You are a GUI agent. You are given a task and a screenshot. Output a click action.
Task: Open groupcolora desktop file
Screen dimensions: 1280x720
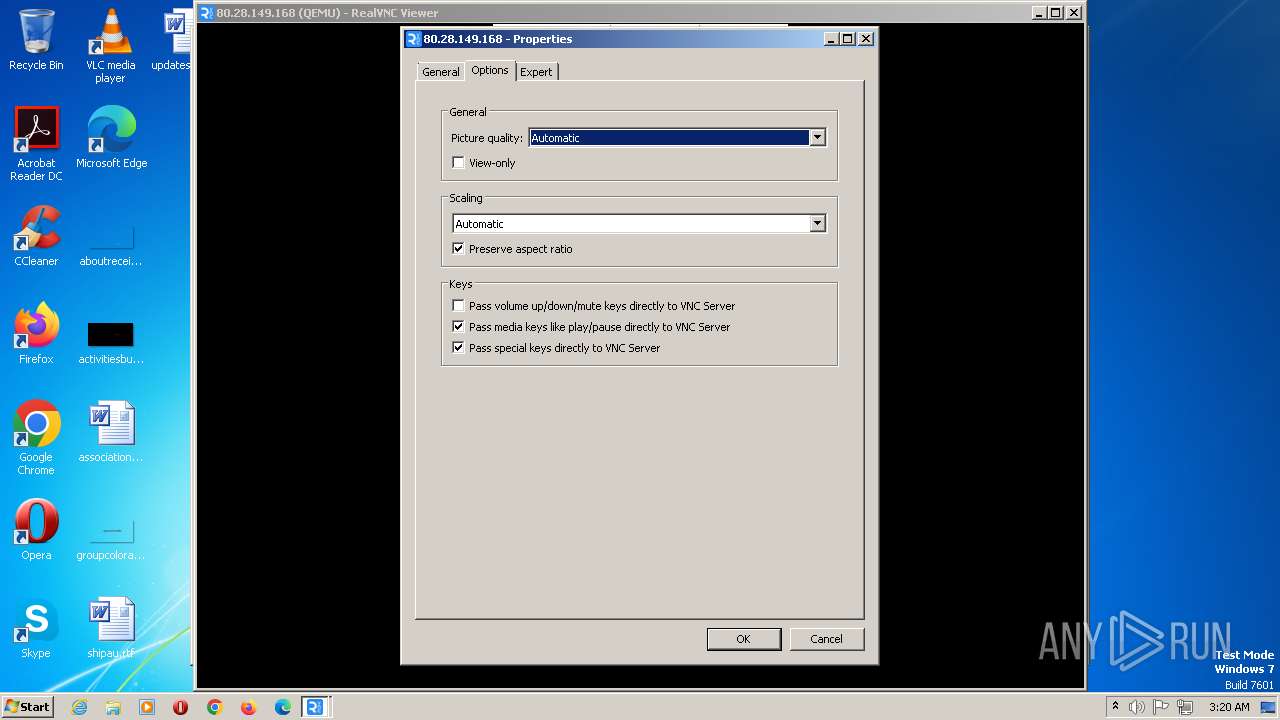pyautogui.click(x=111, y=538)
